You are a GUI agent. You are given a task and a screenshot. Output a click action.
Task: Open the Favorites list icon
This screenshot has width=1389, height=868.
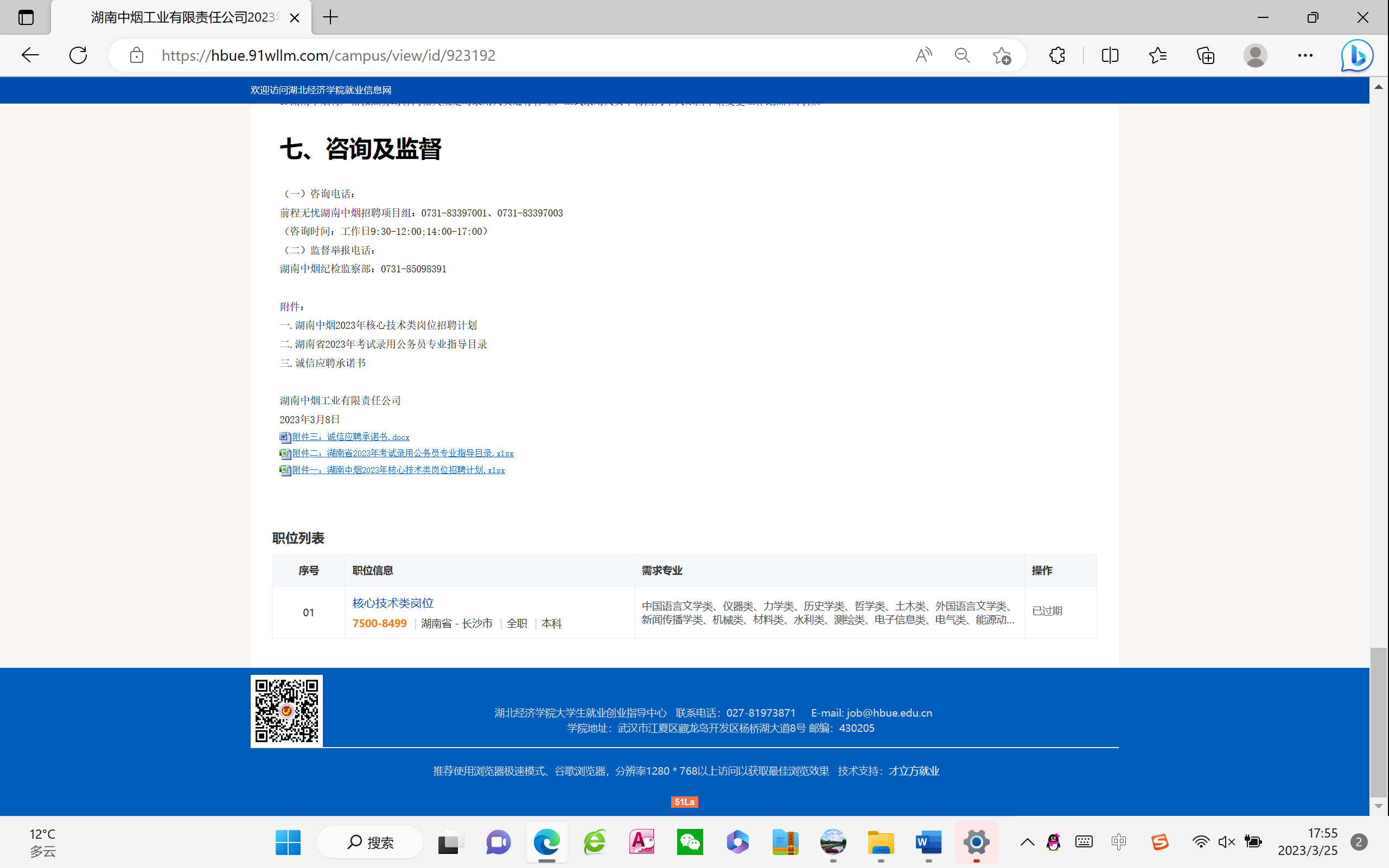click(x=1158, y=55)
